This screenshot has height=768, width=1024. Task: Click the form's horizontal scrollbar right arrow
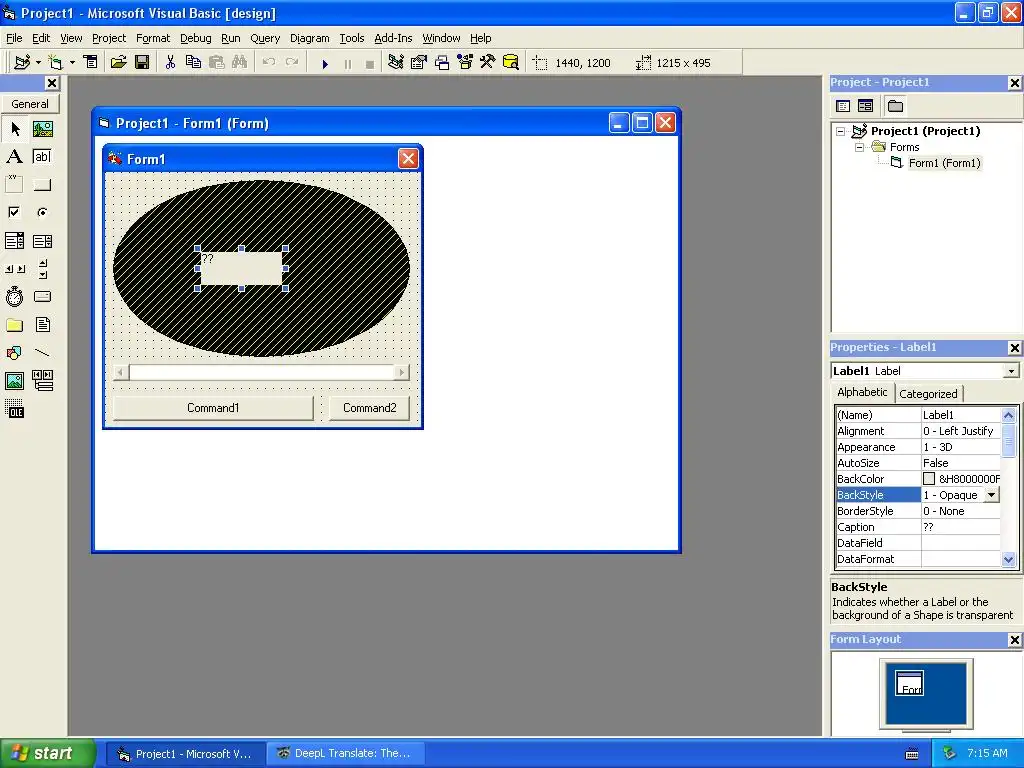point(402,372)
